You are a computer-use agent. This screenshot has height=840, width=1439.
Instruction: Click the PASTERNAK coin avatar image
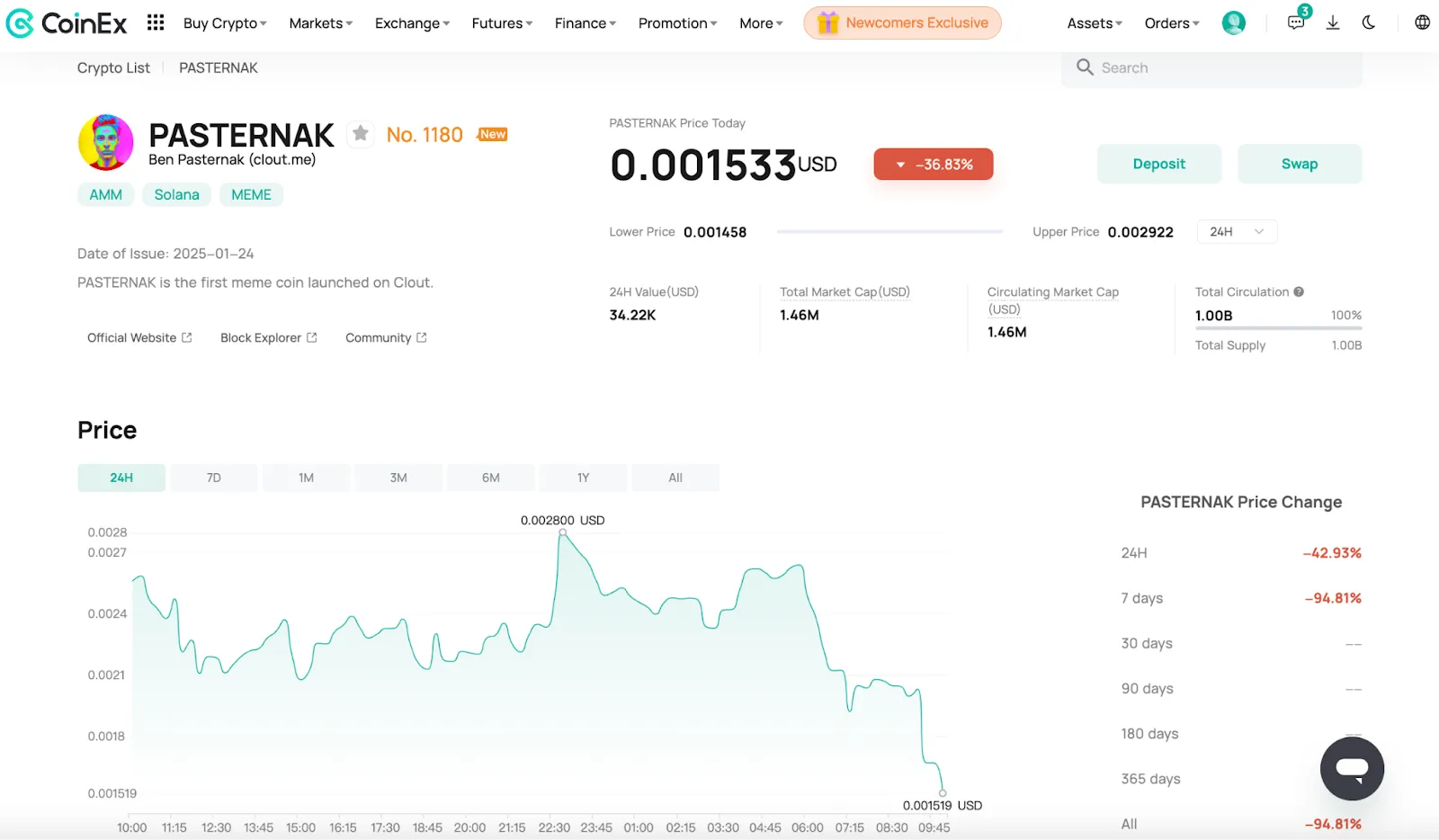(106, 142)
